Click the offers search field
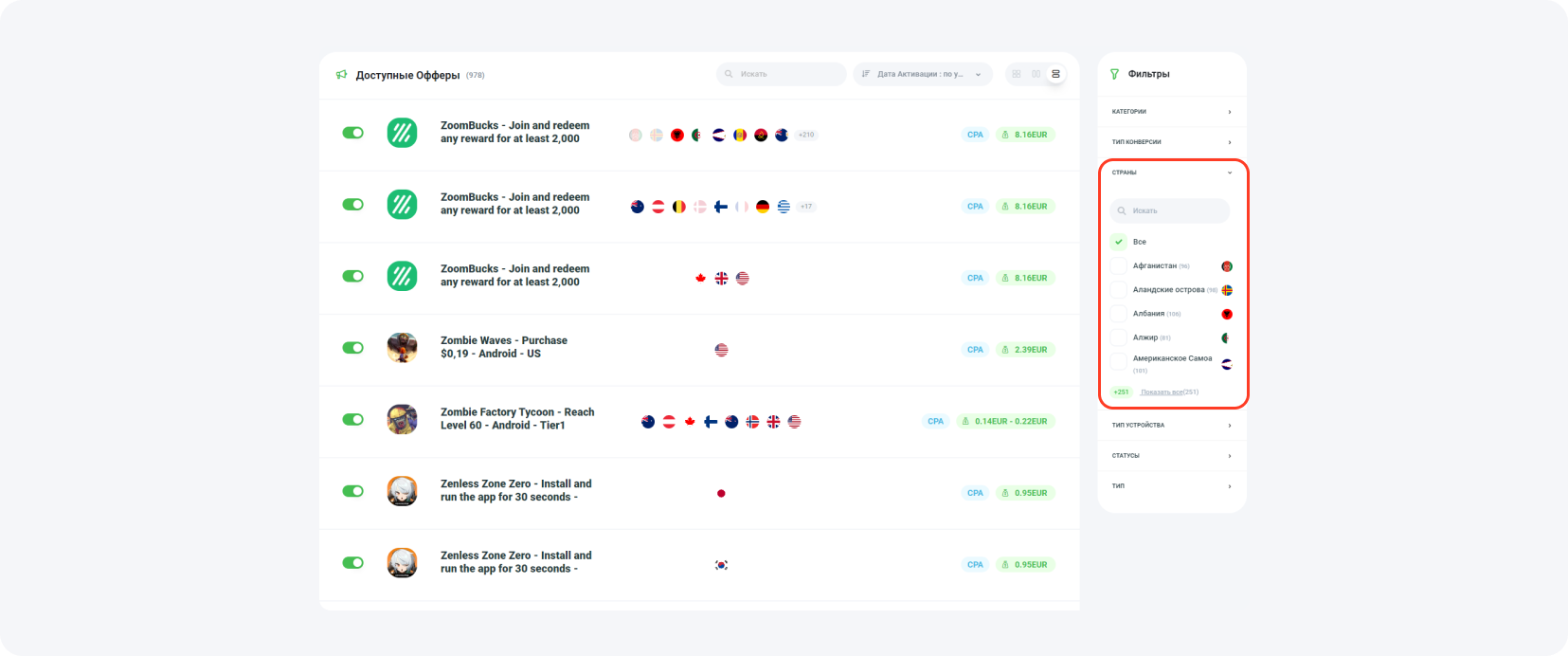Viewport: 1568px width, 656px height. [x=782, y=74]
